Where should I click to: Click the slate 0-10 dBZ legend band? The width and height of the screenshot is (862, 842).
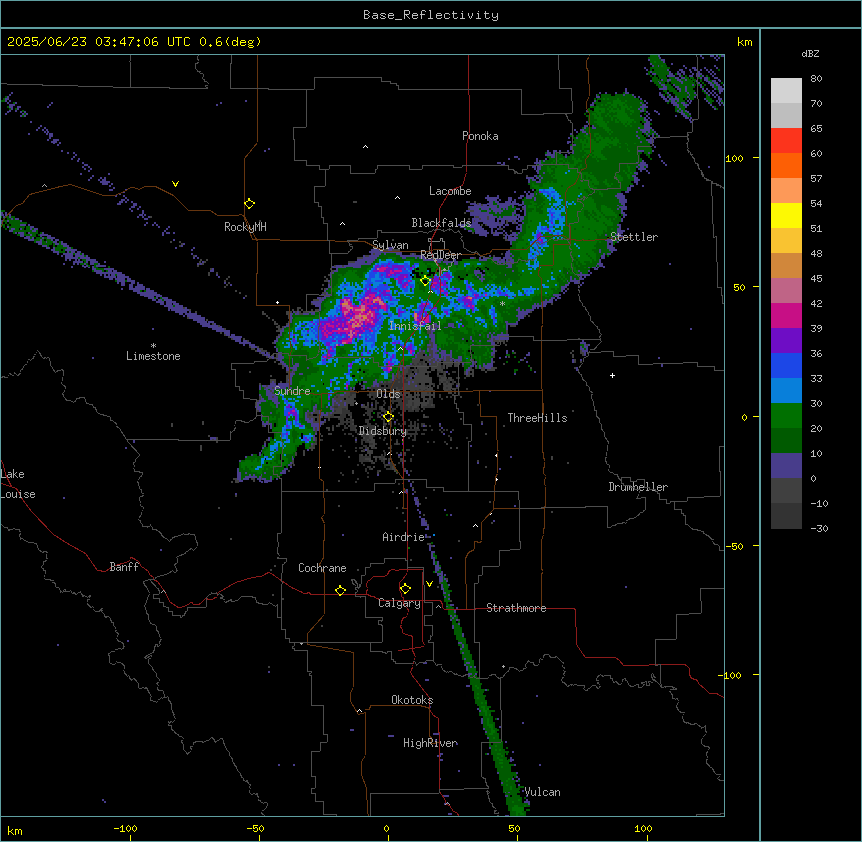point(786,466)
